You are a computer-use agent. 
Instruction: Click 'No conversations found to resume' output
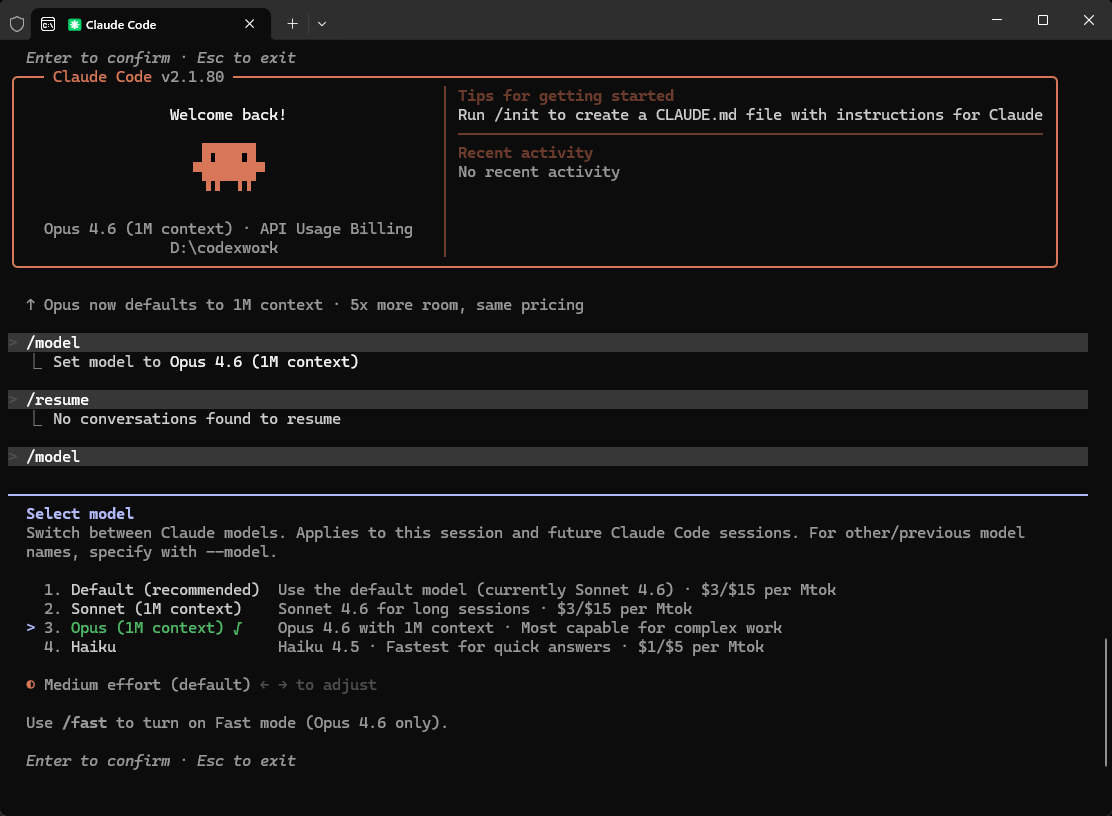[196, 419]
